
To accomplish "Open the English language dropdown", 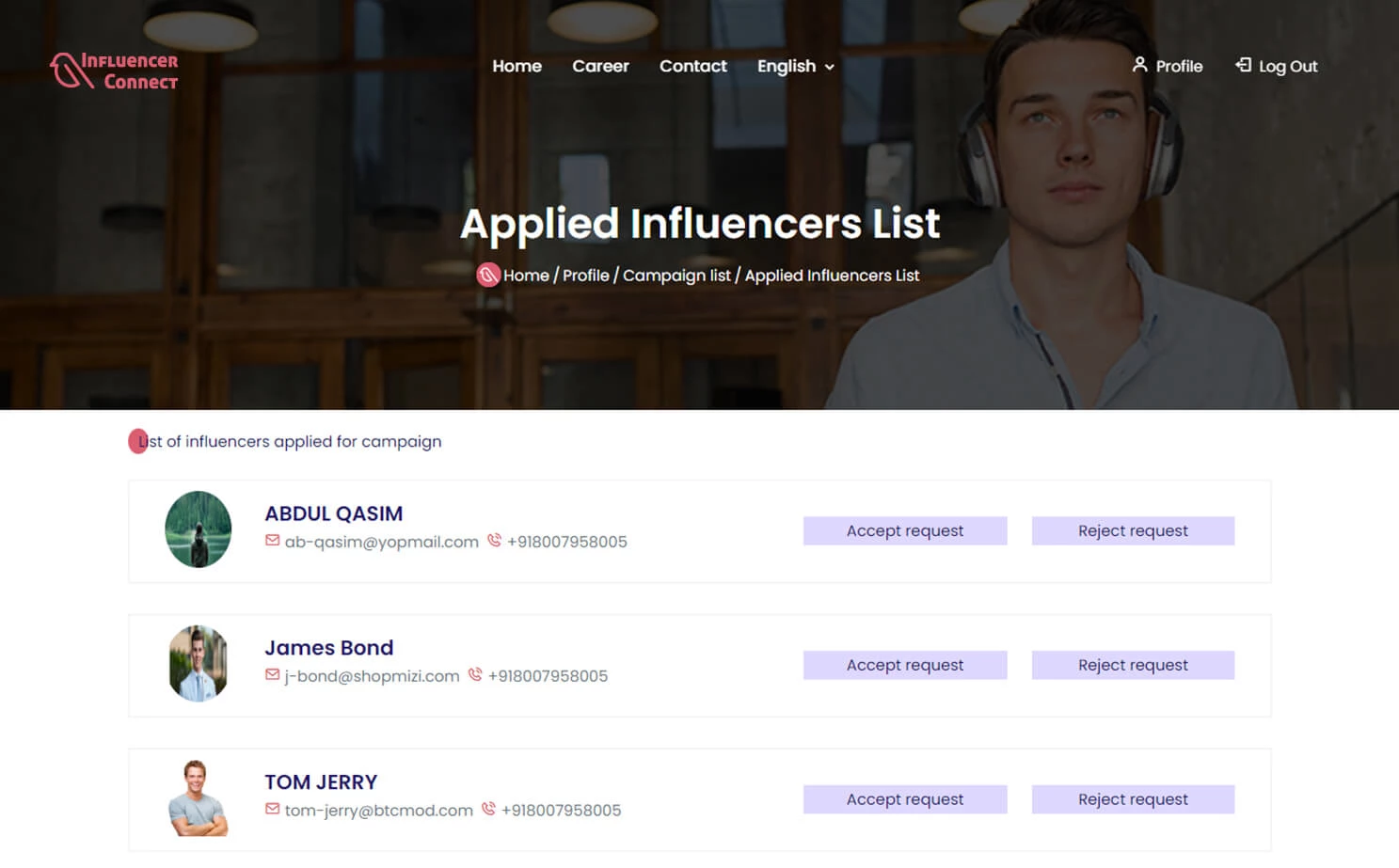I will [787, 66].
